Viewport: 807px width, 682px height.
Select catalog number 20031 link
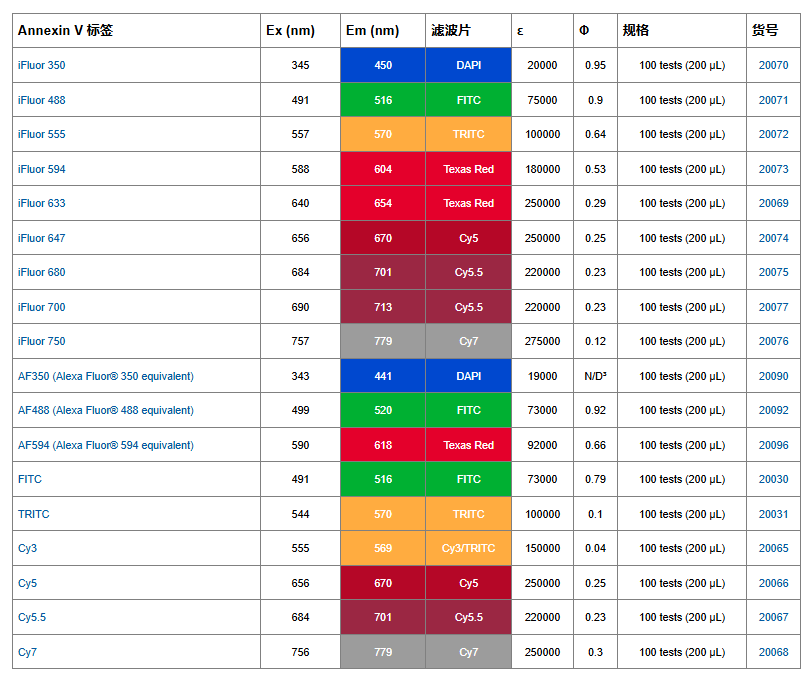tap(773, 514)
